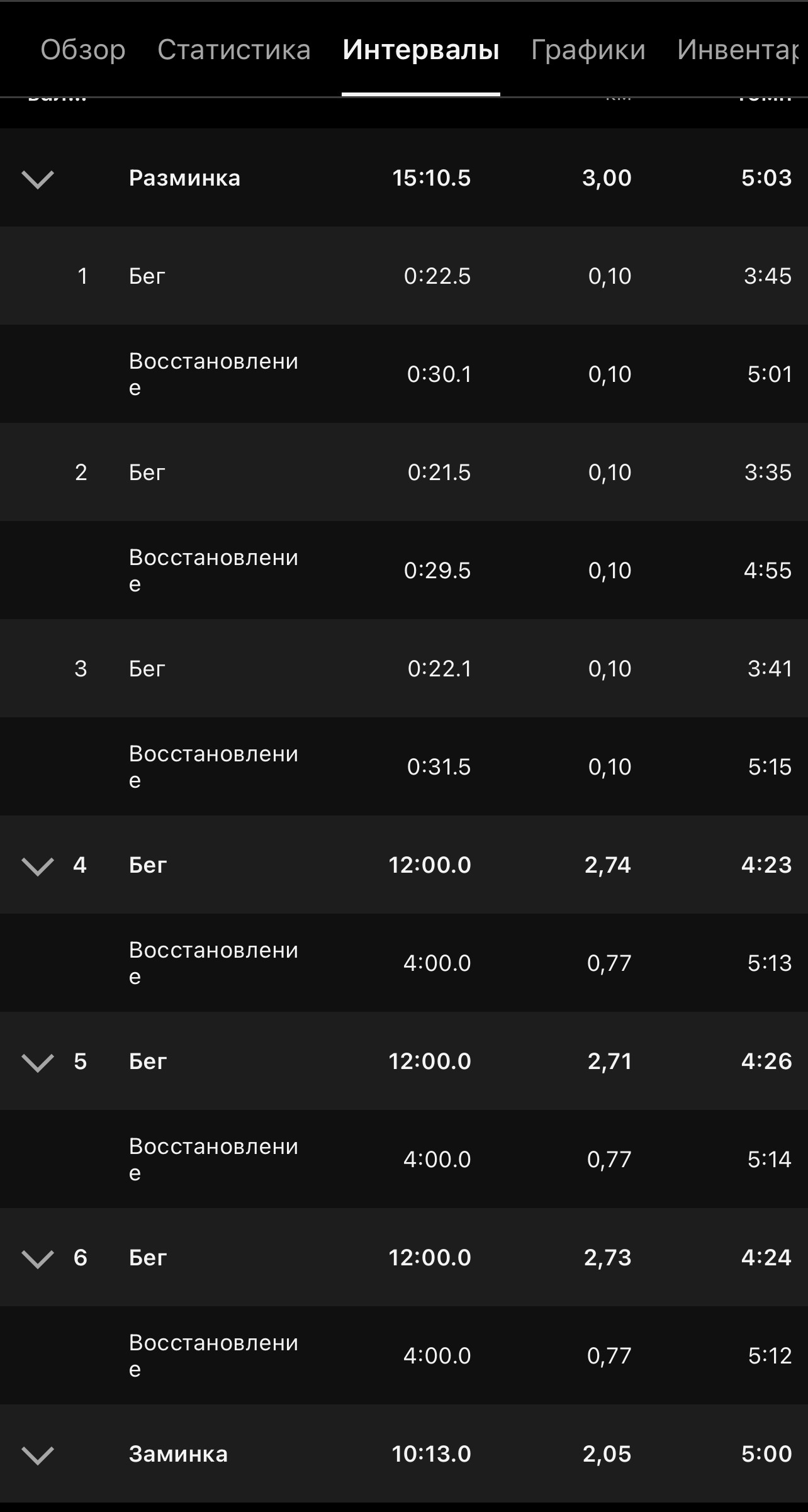Select the Интервалы tab
The height and width of the screenshot is (1512, 808).
tap(421, 50)
